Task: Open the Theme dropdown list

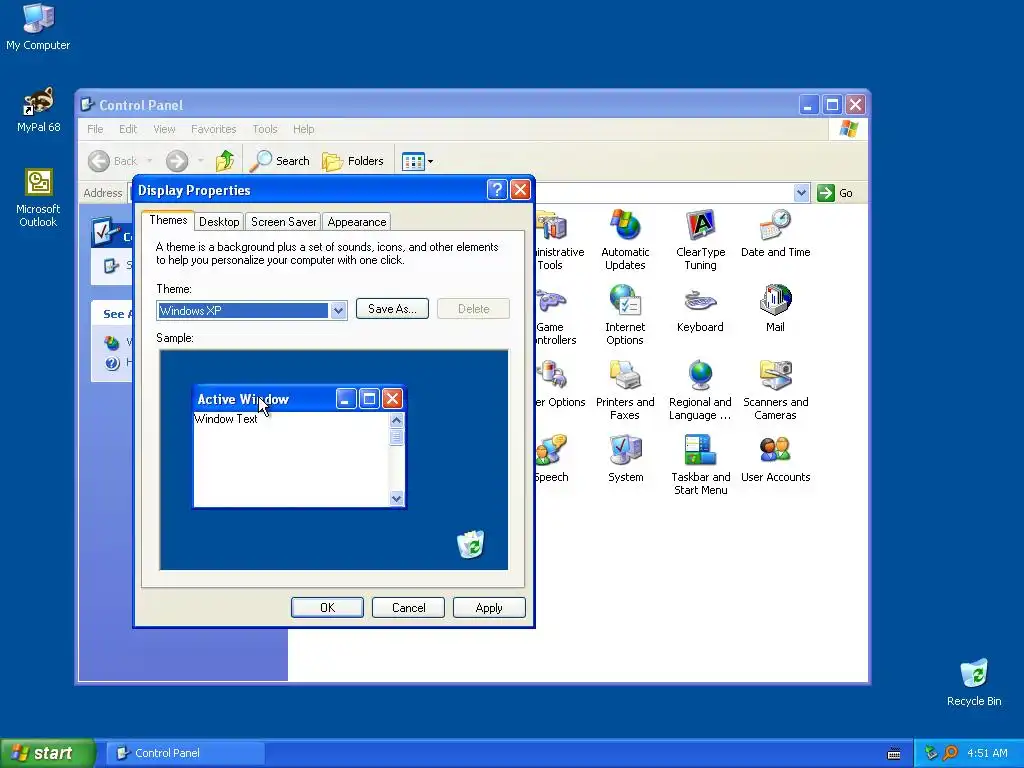Action: pos(338,311)
